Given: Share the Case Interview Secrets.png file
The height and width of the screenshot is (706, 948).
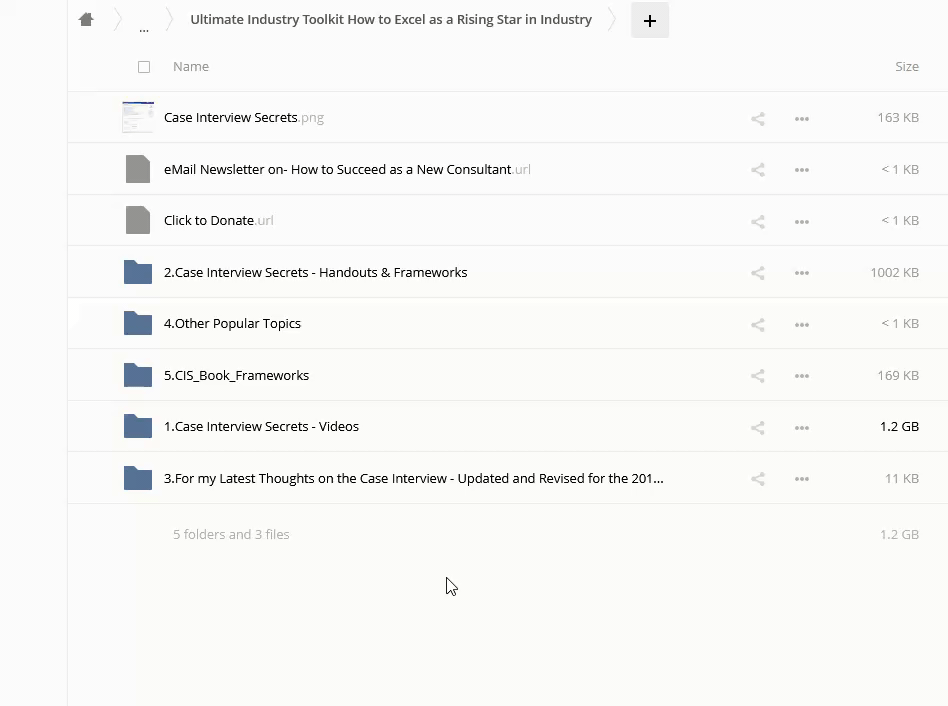Looking at the screenshot, I should tap(758, 118).
